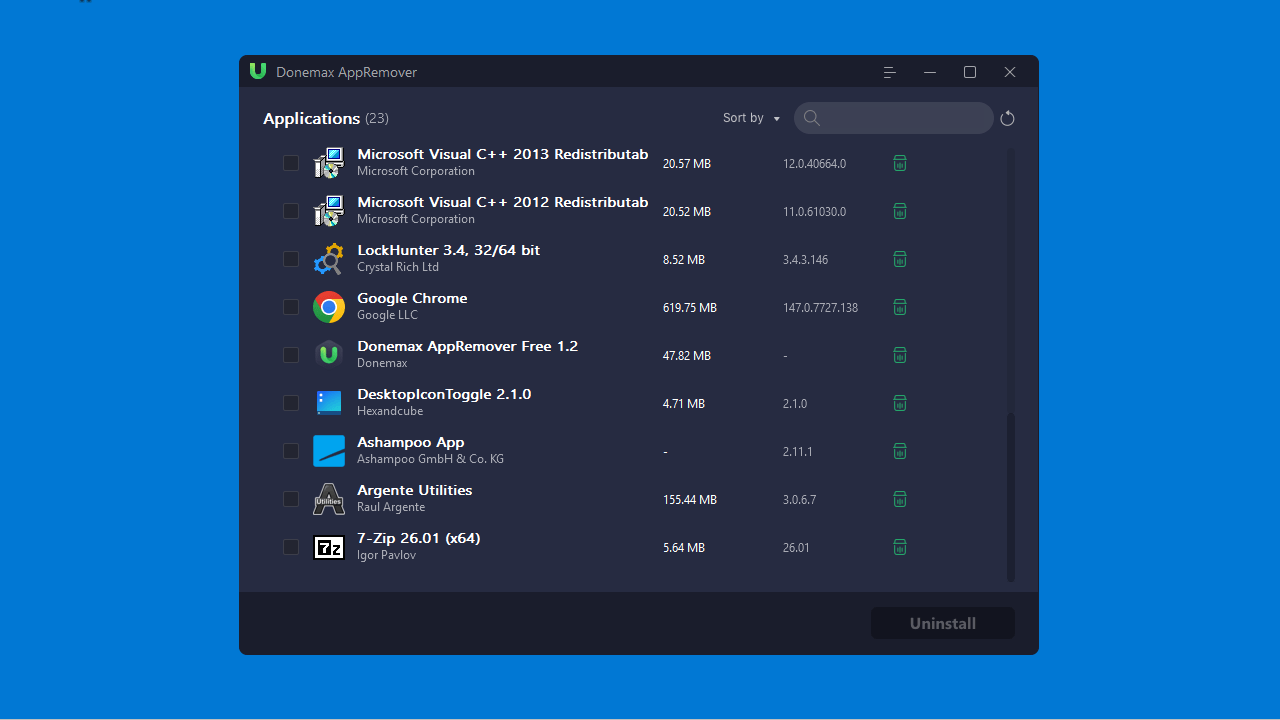Click the LockHunter 3.4, 32/64 bit name
The height and width of the screenshot is (720, 1280).
(448, 250)
